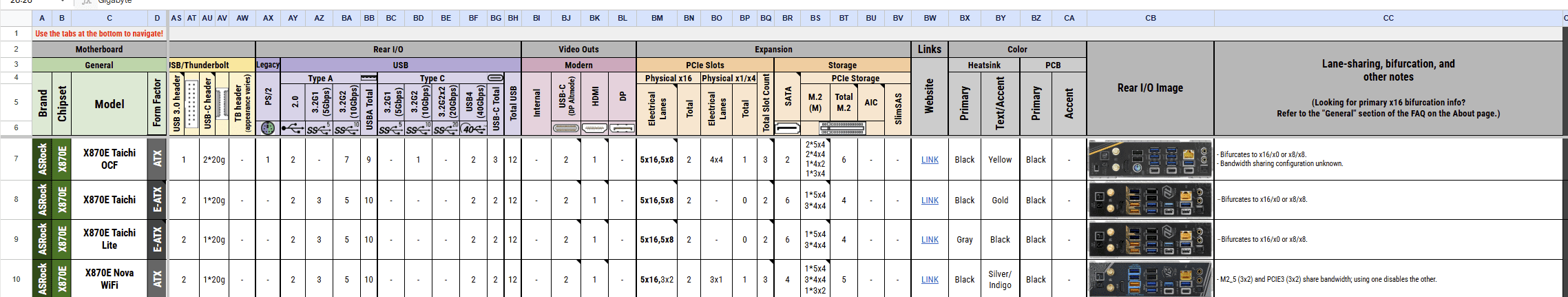
Task: Click the 'Form Factor' header cell
Action: coord(157,104)
